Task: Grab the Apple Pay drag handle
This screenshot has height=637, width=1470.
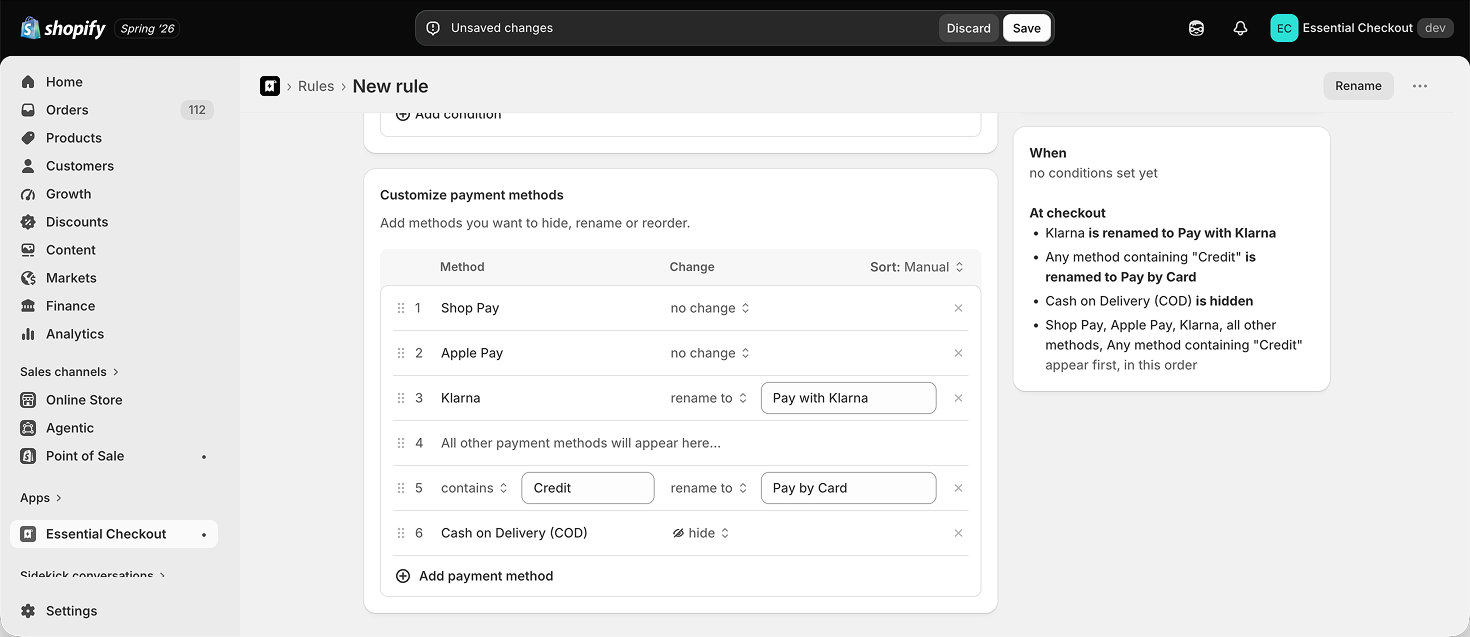Action: click(x=401, y=353)
